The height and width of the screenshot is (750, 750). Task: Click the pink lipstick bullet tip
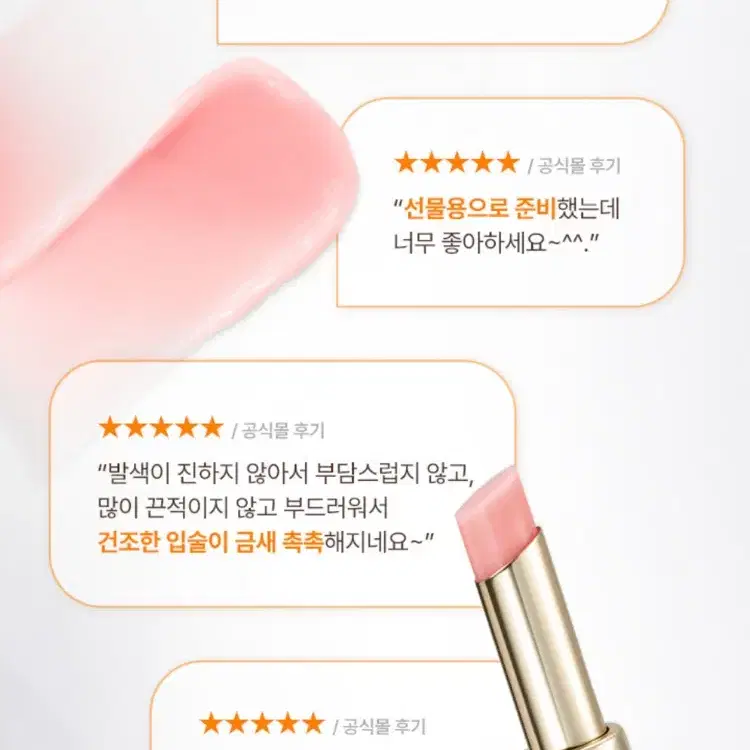pos(495,507)
